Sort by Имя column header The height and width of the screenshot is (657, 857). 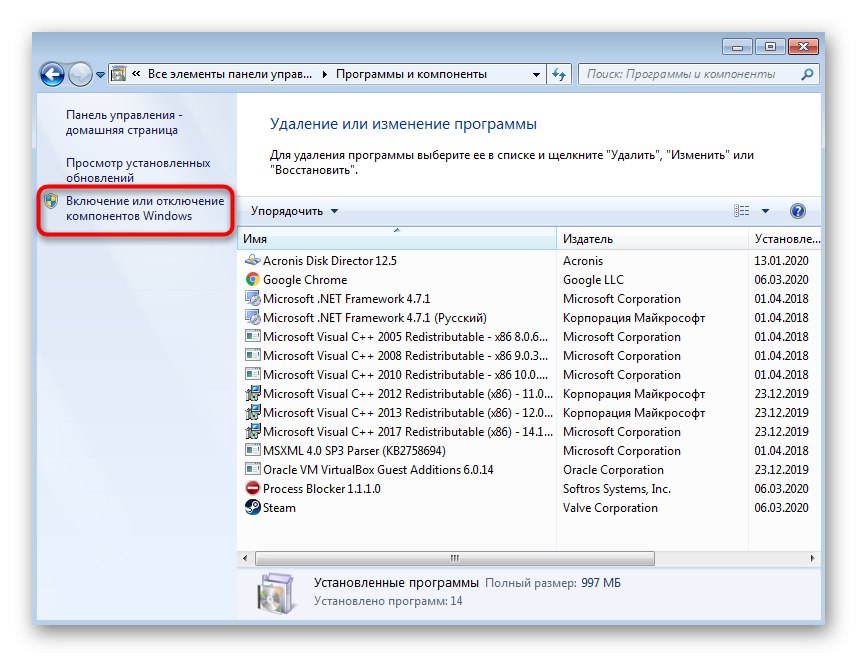click(397, 239)
